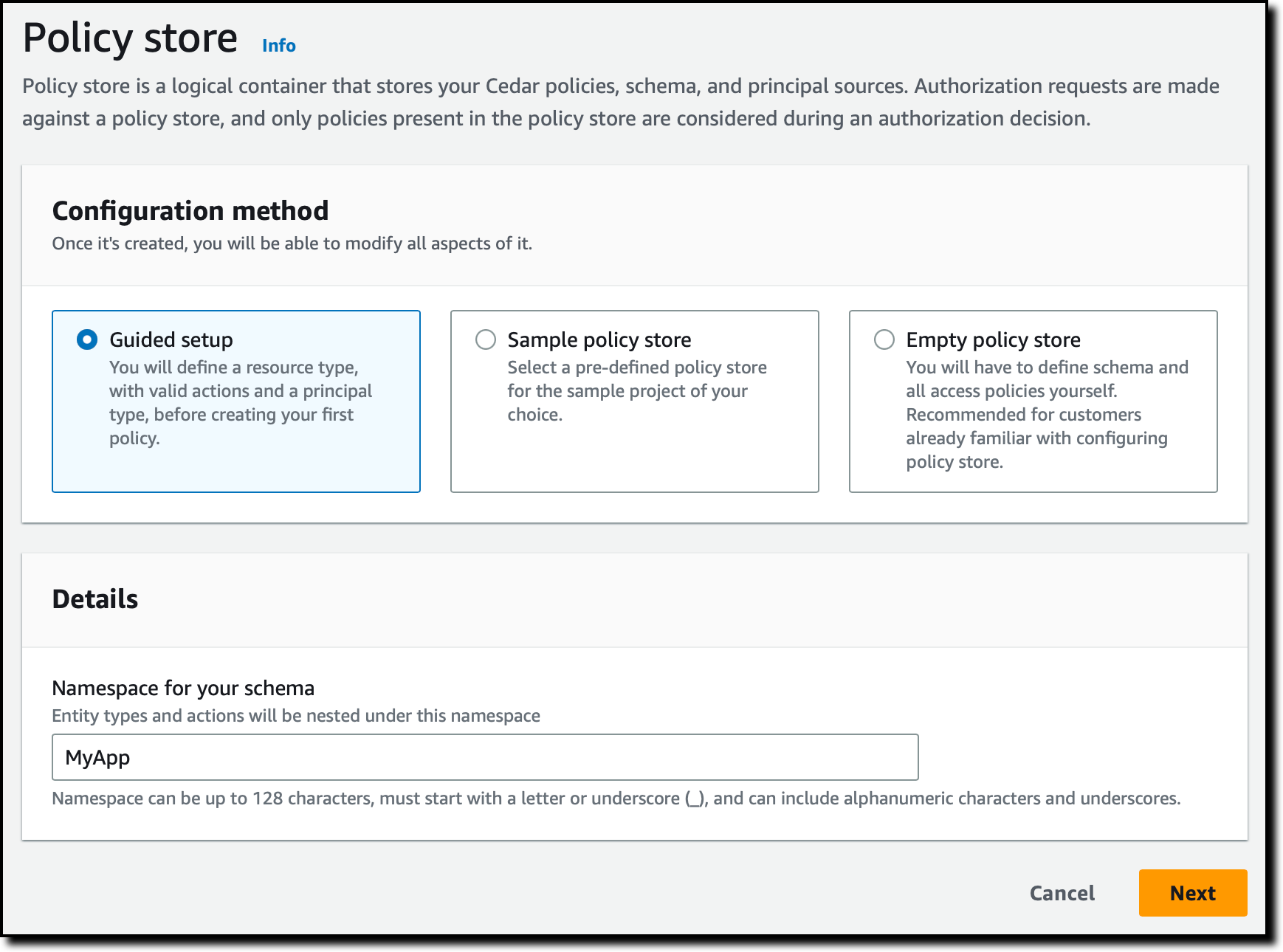This screenshot has width=1283, height=952.
Task: Click the Guided setup card description text
Action: [240, 403]
